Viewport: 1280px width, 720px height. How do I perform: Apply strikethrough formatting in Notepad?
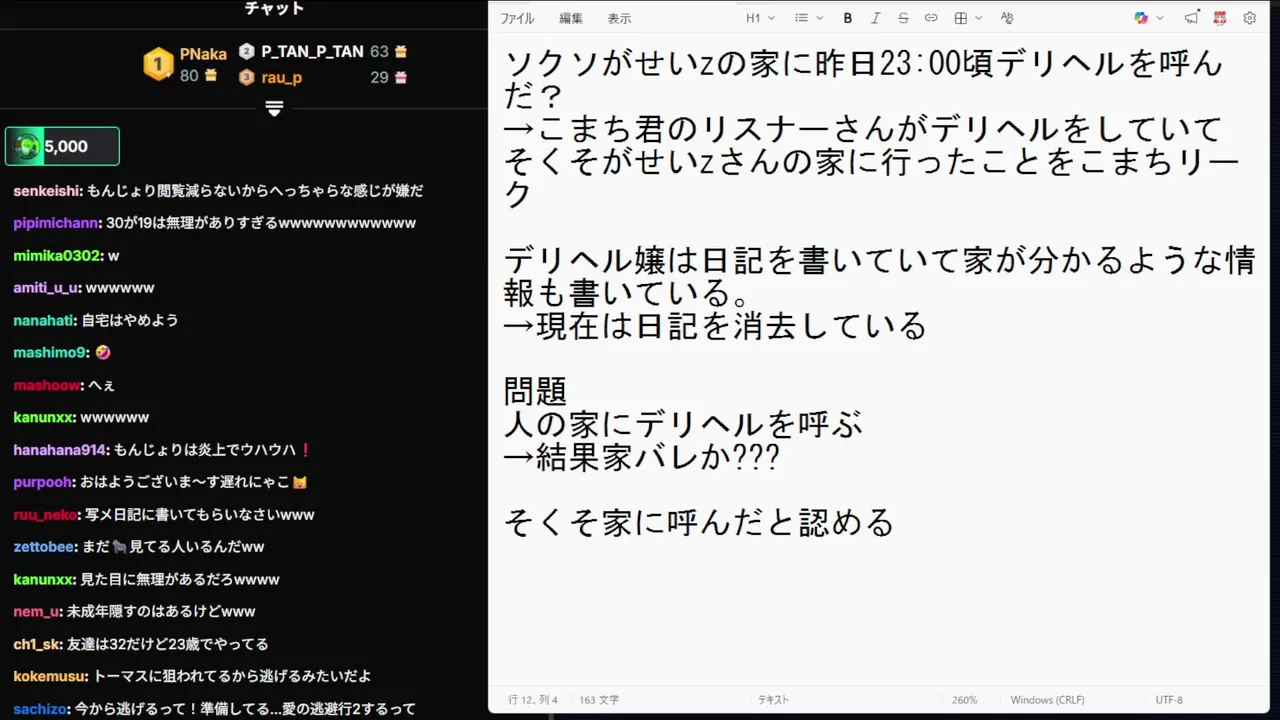pyautogui.click(x=903, y=18)
